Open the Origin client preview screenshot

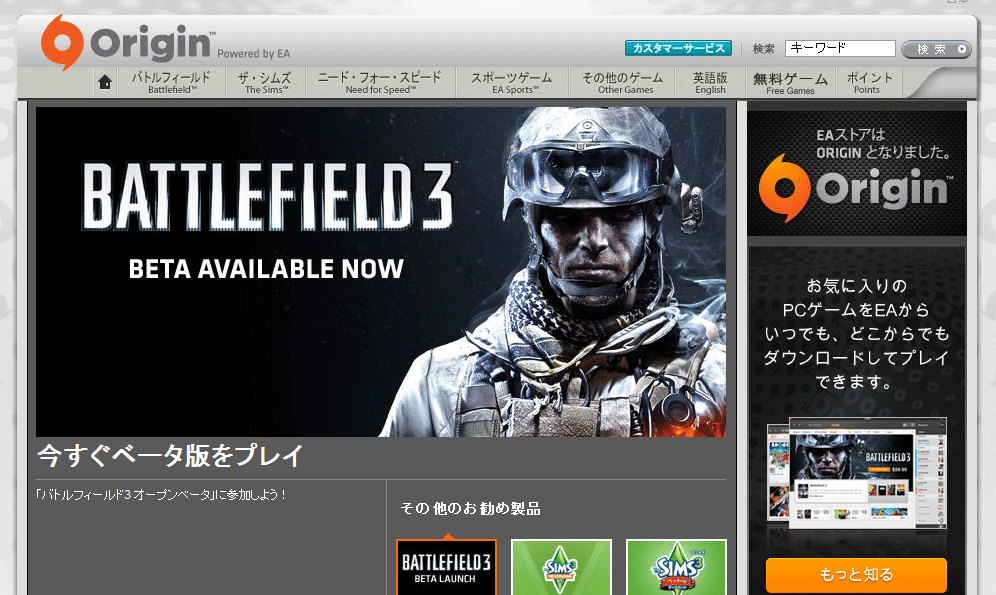[856, 473]
